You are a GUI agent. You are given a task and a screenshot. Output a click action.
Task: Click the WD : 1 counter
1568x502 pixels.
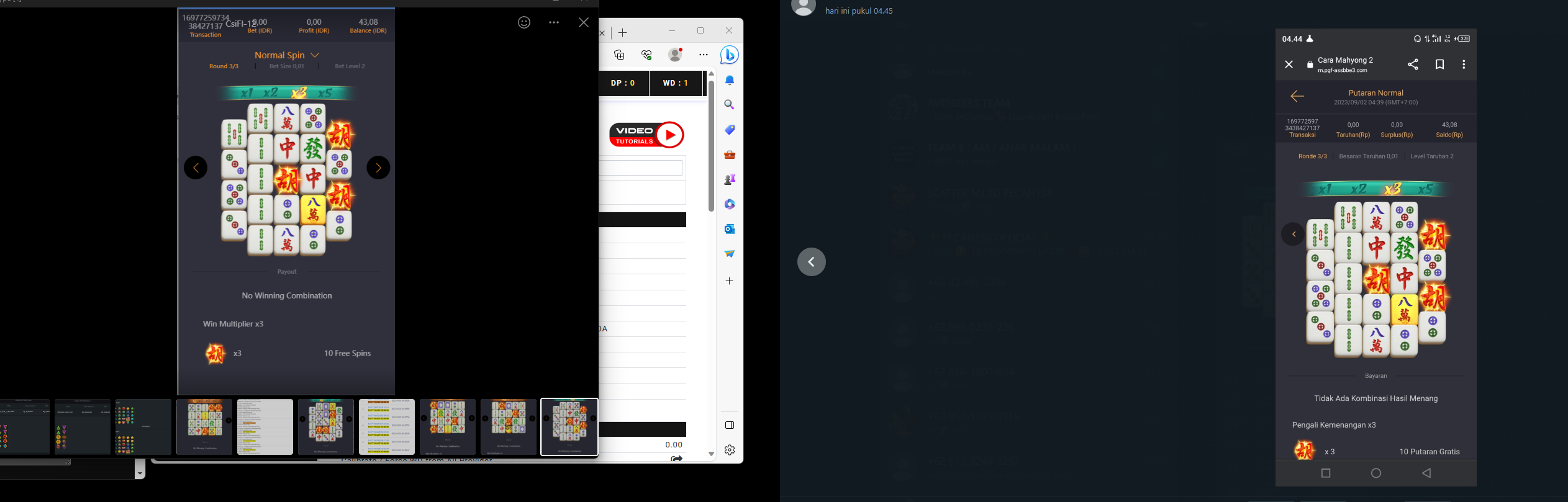(x=676, y=83)
